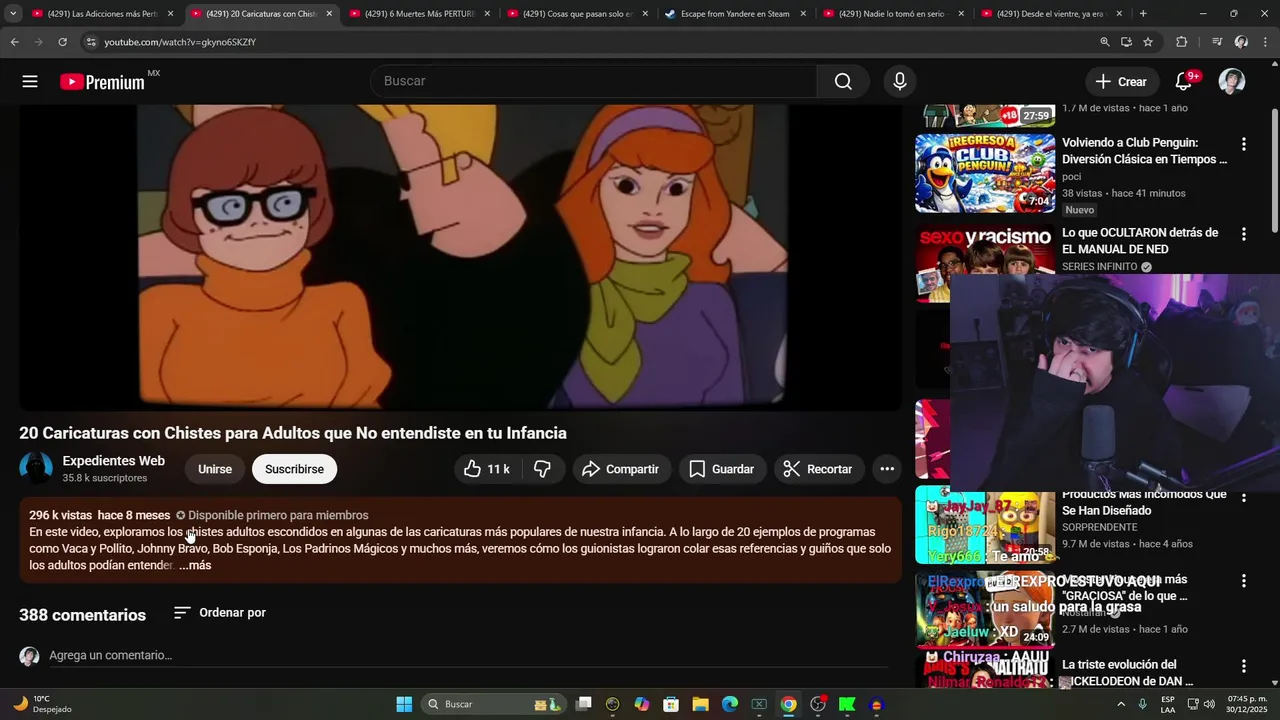The image size is (1280, 720).
Task: Close the 20 Caricaturas con Chistes tab
Action: point(329,14)
